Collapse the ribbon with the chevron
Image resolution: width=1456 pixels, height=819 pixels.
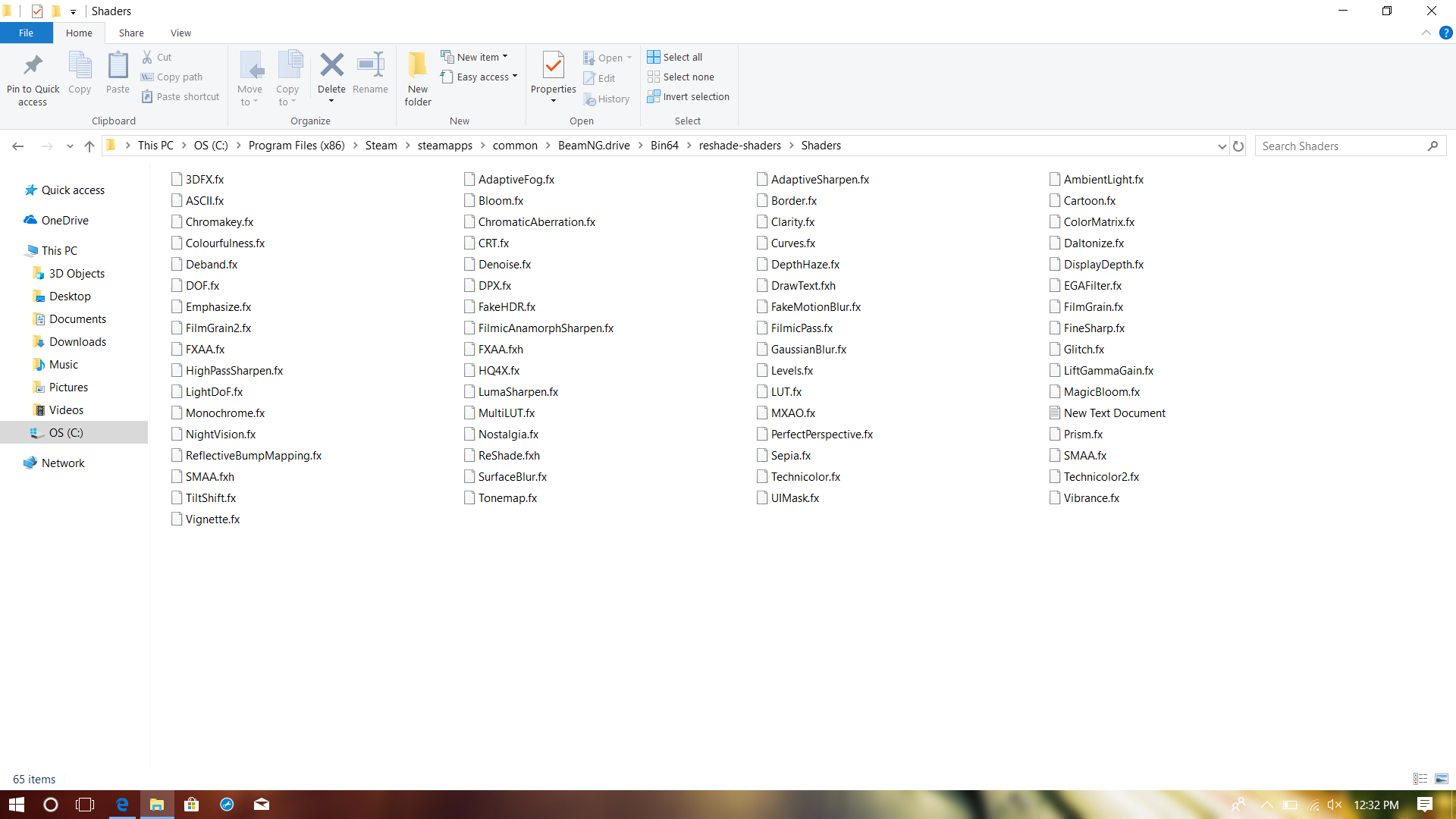click(1426, 33)
